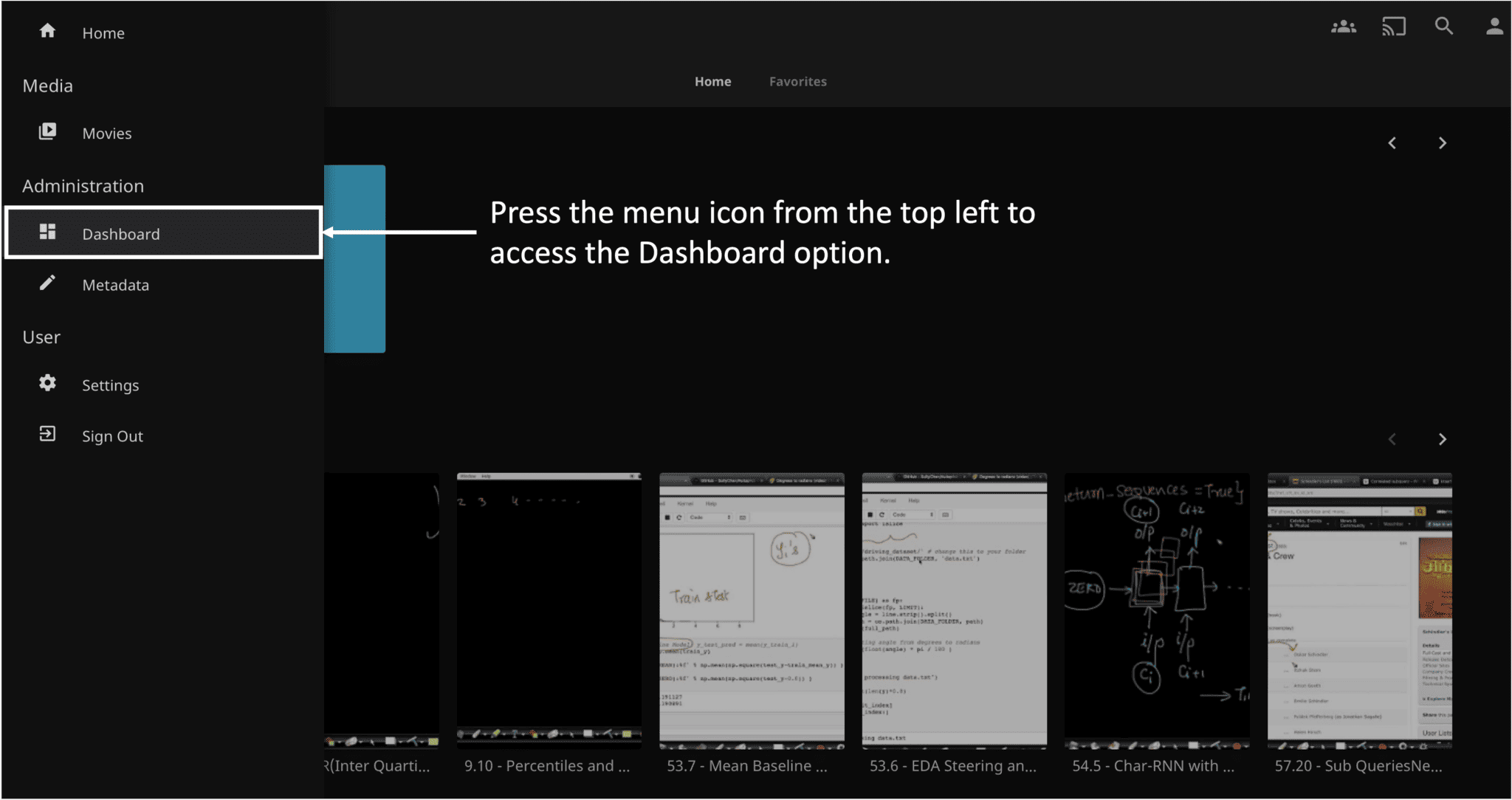
Task: Click the blue media library card
Action: [355, 258]
